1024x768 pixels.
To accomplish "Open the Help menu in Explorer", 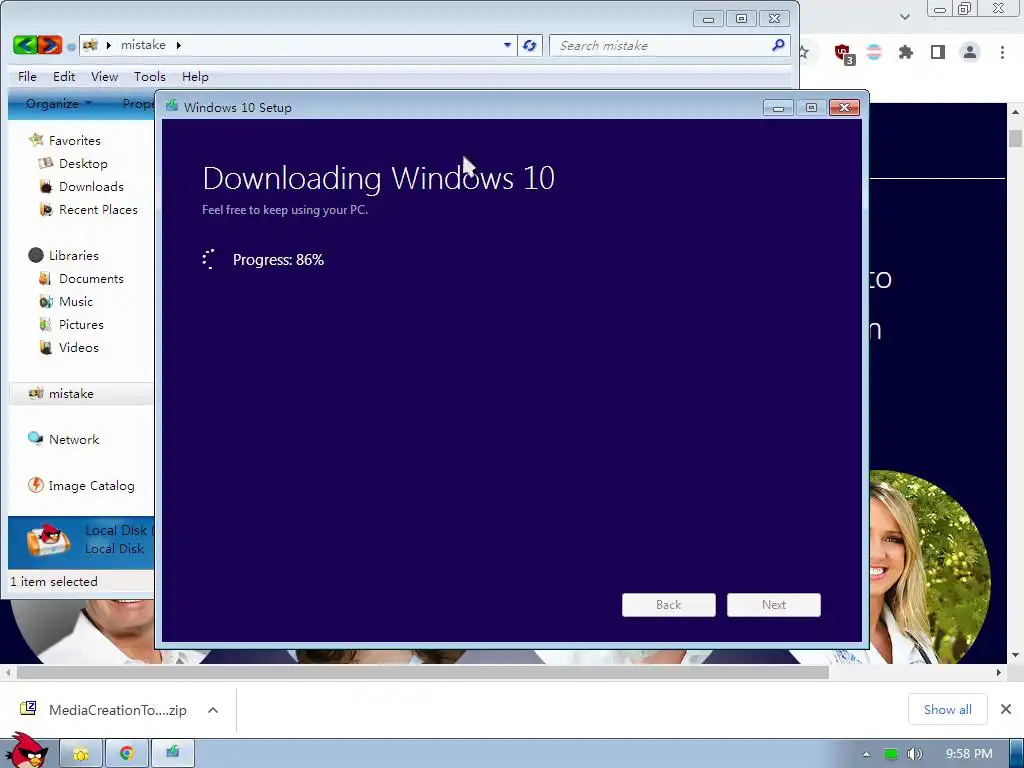I will coord(195,76).
